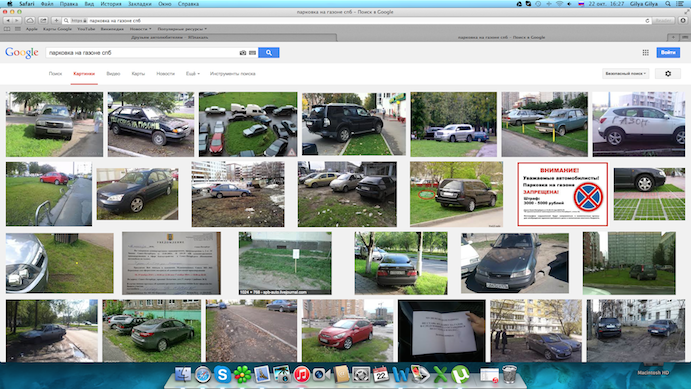Click volume icon in menu bar
The width and height of the screenshot is (691, 389).
point(570,4)
